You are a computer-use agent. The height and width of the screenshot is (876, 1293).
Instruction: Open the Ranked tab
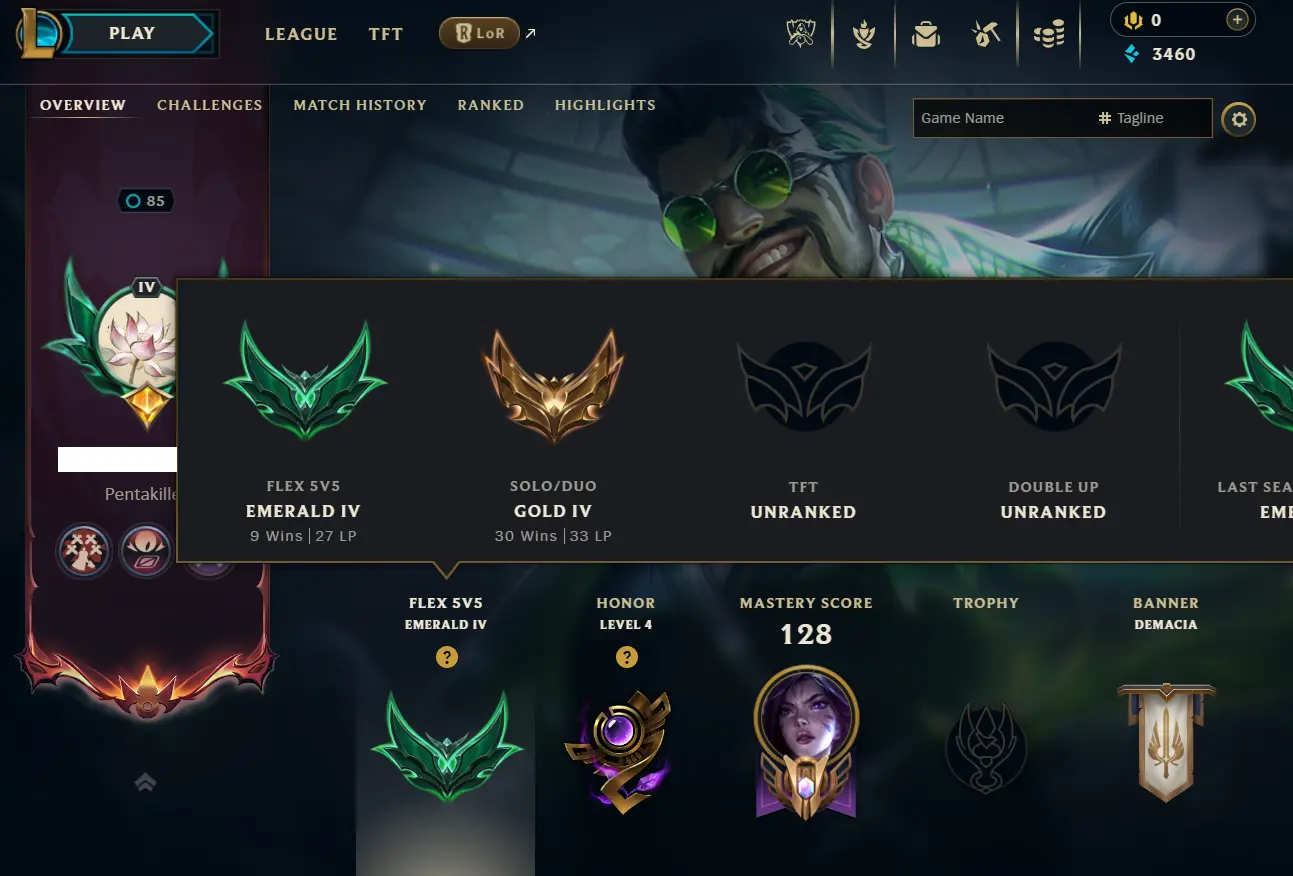click(491, 105)
